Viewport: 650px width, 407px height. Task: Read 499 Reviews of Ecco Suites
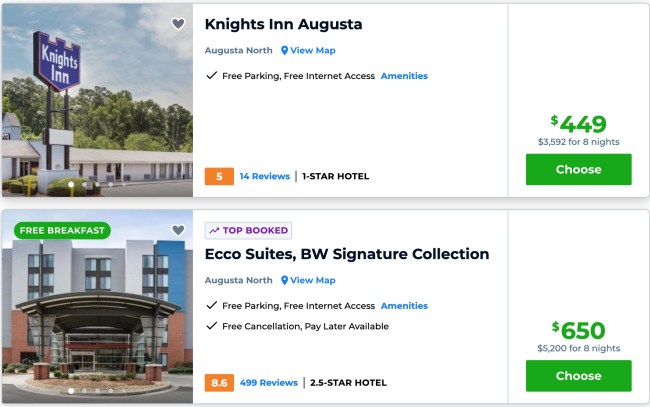coord(268,382)
